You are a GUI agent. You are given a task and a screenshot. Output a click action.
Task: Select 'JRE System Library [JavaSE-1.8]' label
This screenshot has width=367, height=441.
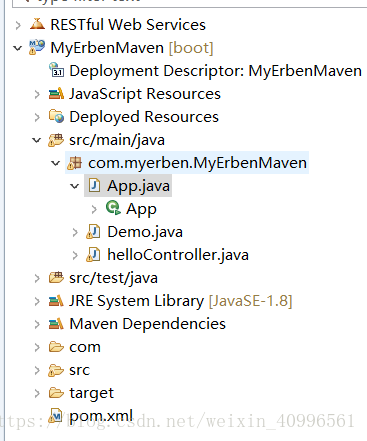click(181, 301)
